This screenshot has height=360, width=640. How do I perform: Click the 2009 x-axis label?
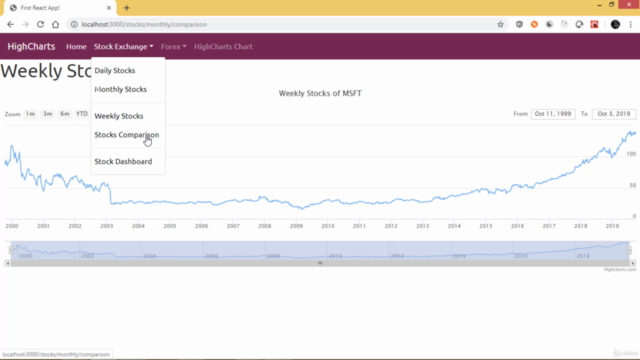click(296, 226)
